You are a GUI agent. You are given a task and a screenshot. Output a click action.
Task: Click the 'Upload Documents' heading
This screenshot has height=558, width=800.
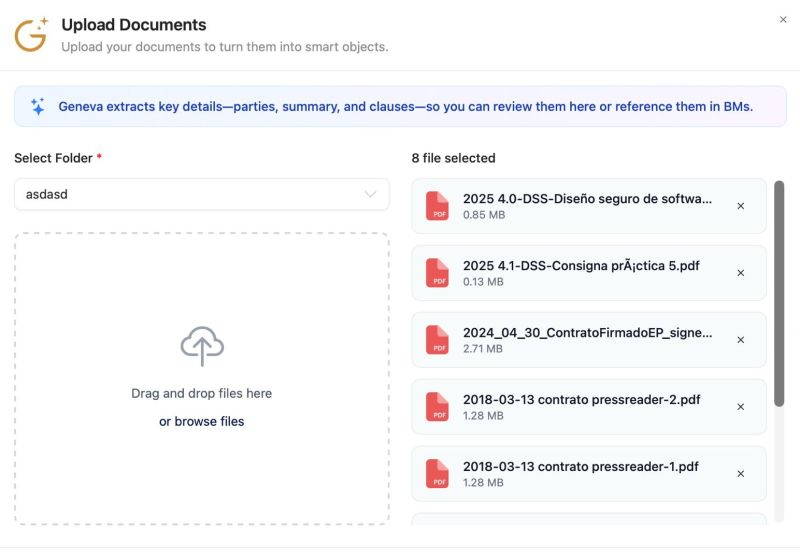click(x=134, y=24)
